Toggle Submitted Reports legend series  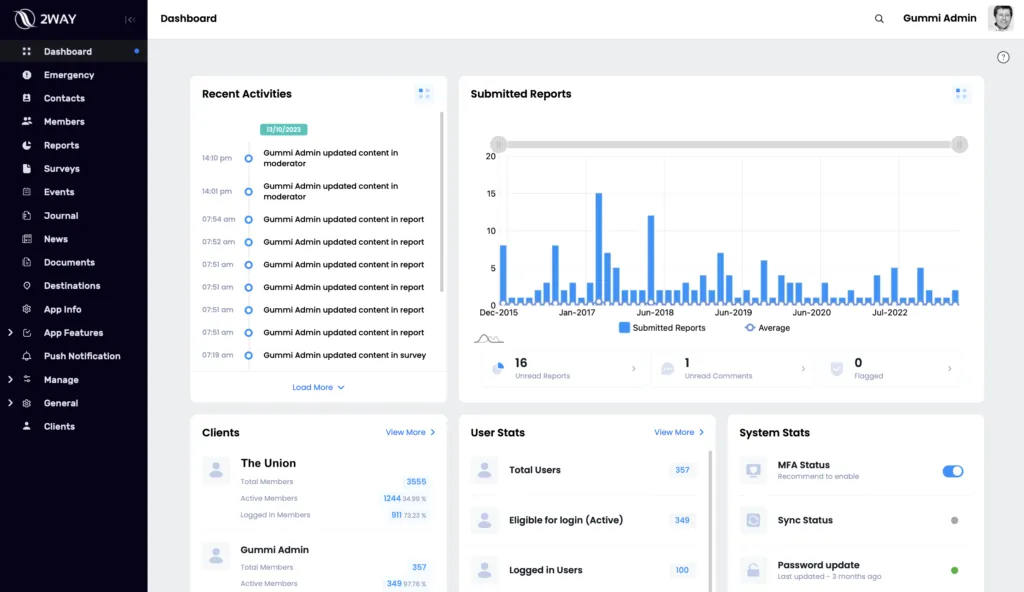click(662, 328)
